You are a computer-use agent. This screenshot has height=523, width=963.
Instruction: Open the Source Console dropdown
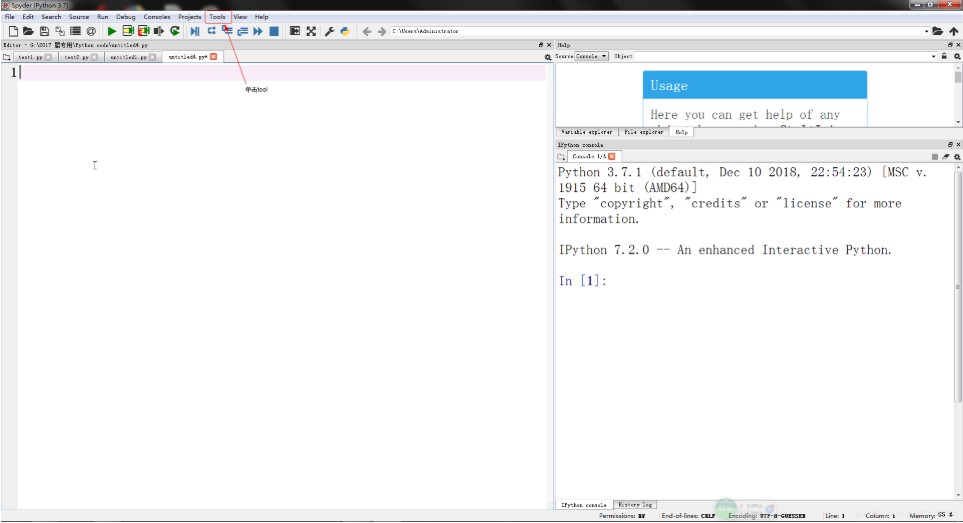(x=591, y=56)
